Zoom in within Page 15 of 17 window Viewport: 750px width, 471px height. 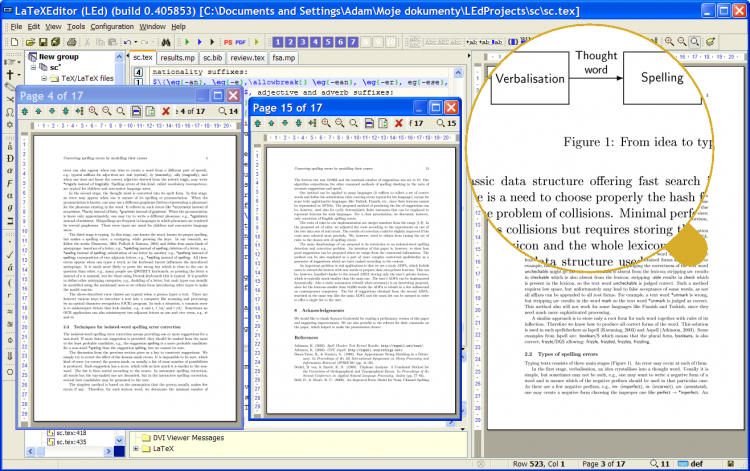click(x=326, y=123)
